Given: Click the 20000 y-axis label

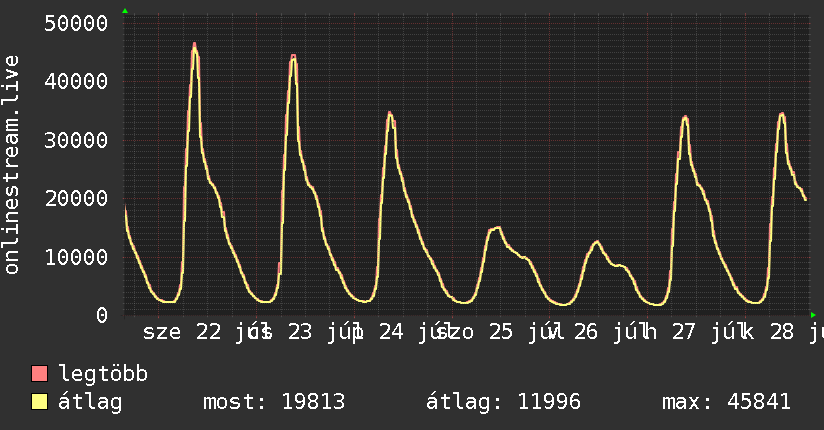Looking at the screenshot, I should click(x=76, y=198).
